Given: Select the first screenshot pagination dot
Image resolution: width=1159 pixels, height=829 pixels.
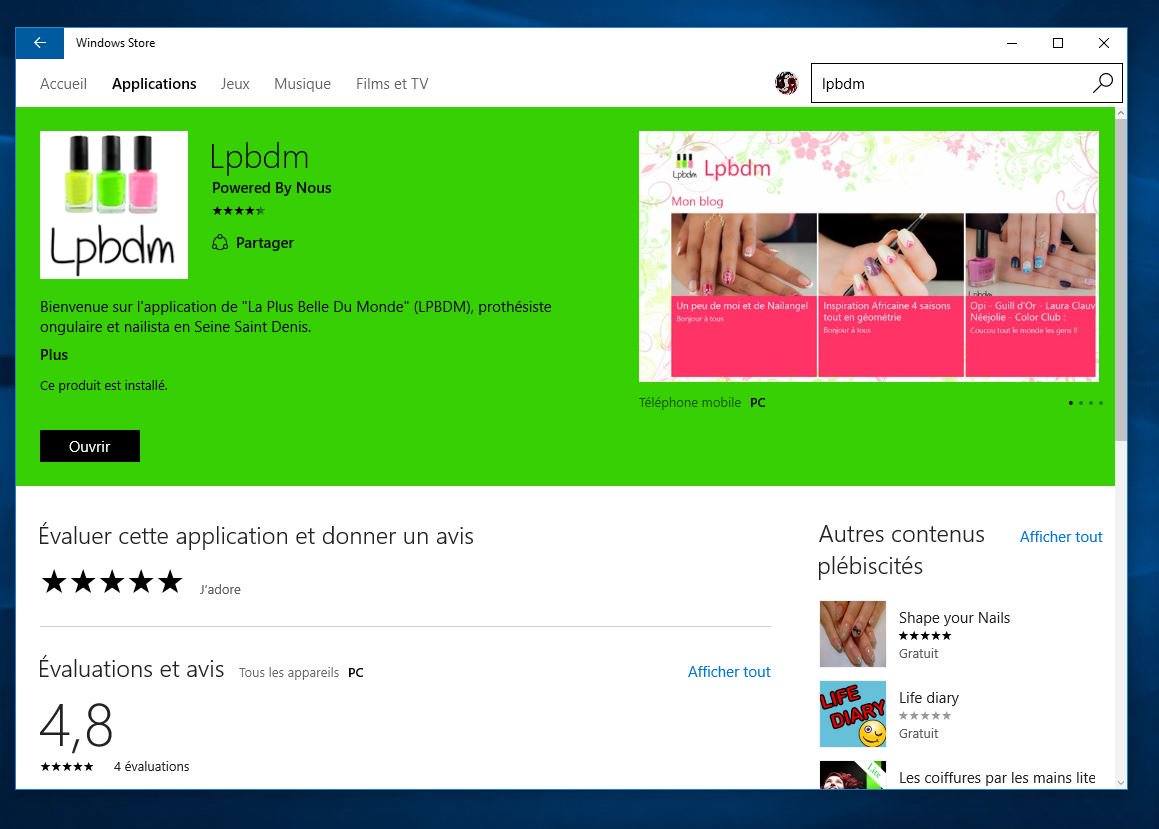Looking at the screenshot, I should click(1070, 403).
